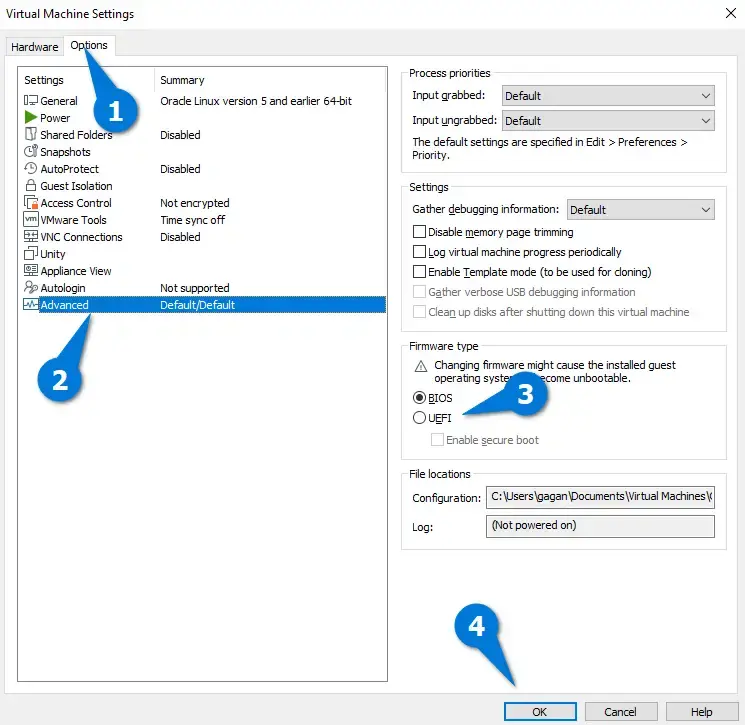Select the Power settings row
745x725 pixels.
(x=204, y=118)
